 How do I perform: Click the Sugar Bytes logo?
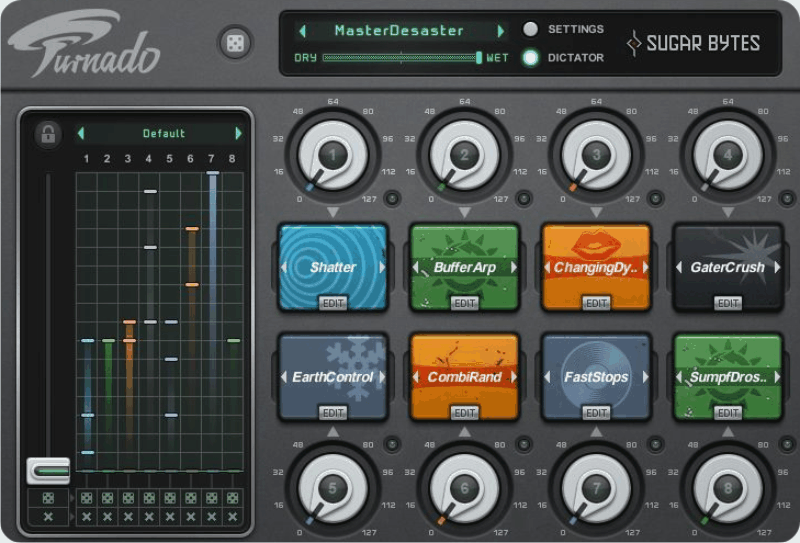pos(694,43)
